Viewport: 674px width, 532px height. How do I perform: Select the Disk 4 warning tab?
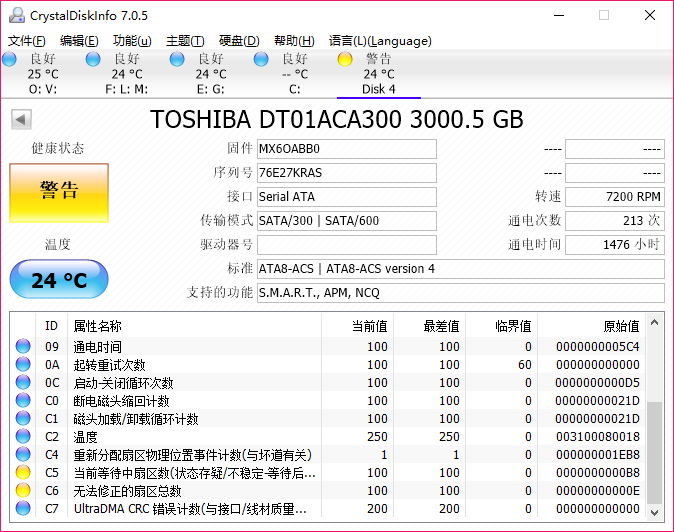pyautogui.click(x=379, y=74)
